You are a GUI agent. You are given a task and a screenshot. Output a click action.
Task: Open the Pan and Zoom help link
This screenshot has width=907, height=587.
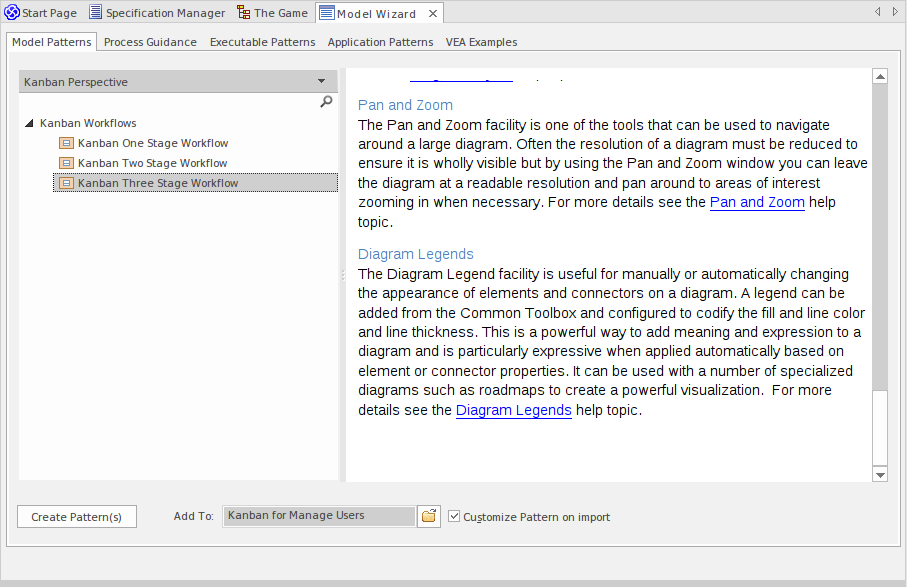(x=756, y=202)
